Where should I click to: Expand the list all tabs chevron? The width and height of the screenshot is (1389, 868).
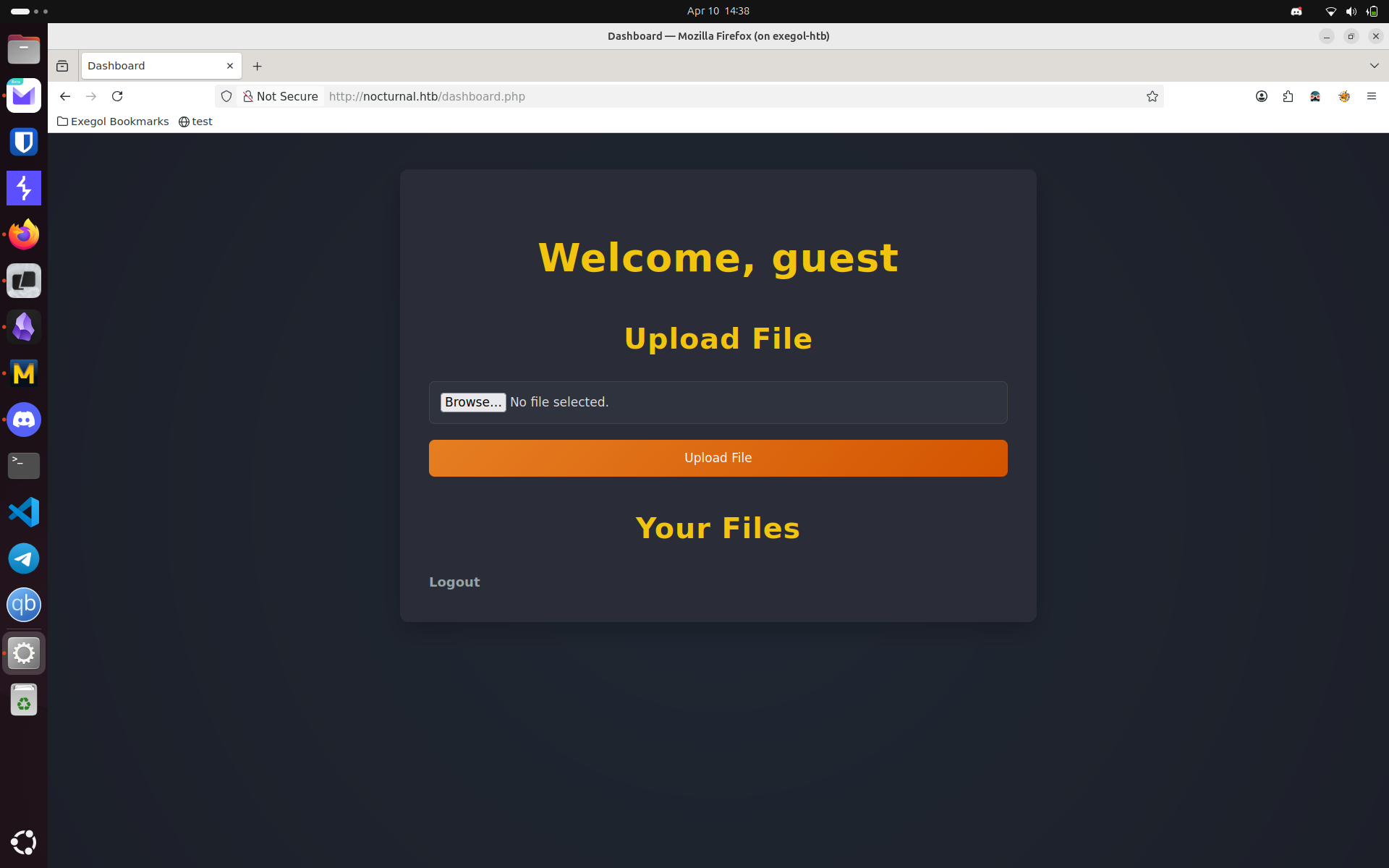(x=1374, y=66)
